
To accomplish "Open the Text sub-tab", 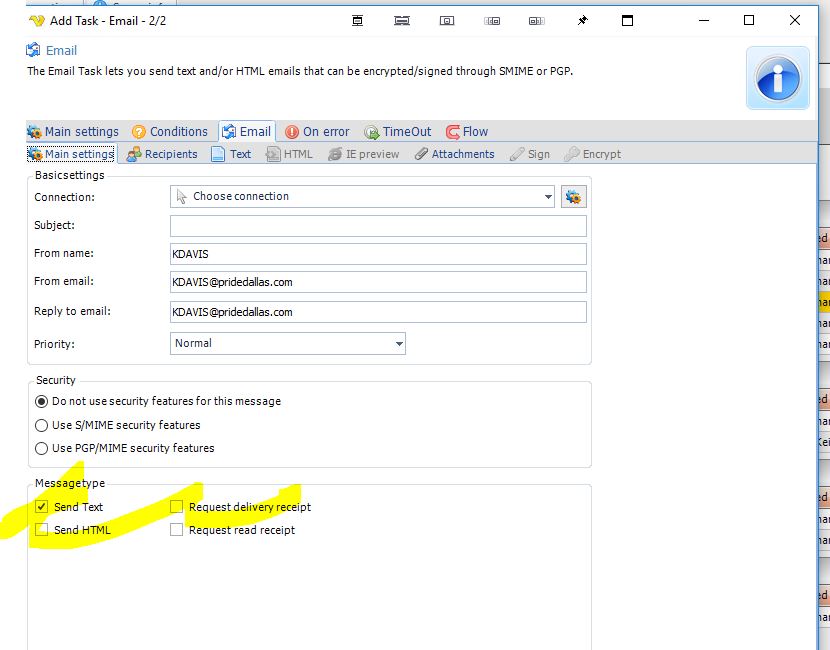I will 231,154.
